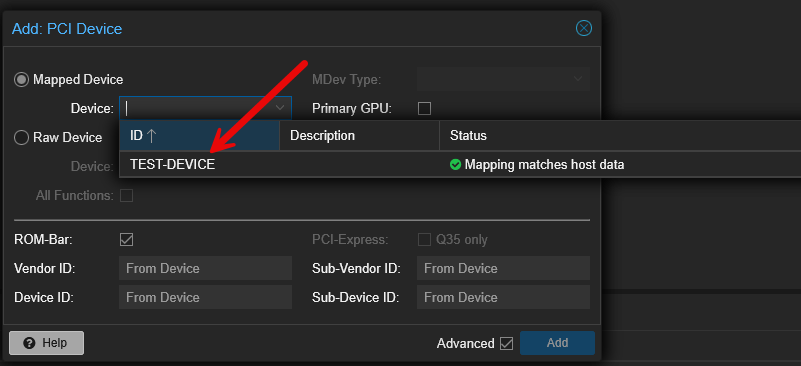Sort by the ID column header

[199, 135]
